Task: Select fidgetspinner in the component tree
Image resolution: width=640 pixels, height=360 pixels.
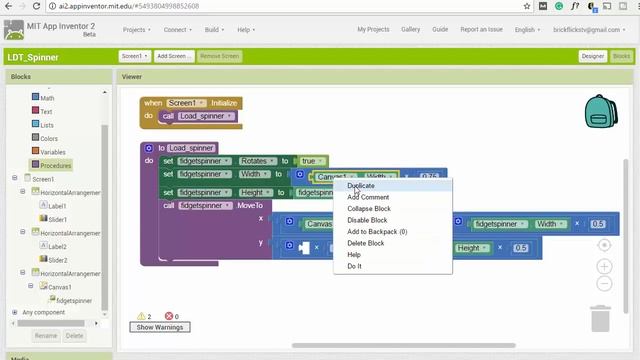Action: (x=74, y=301)
